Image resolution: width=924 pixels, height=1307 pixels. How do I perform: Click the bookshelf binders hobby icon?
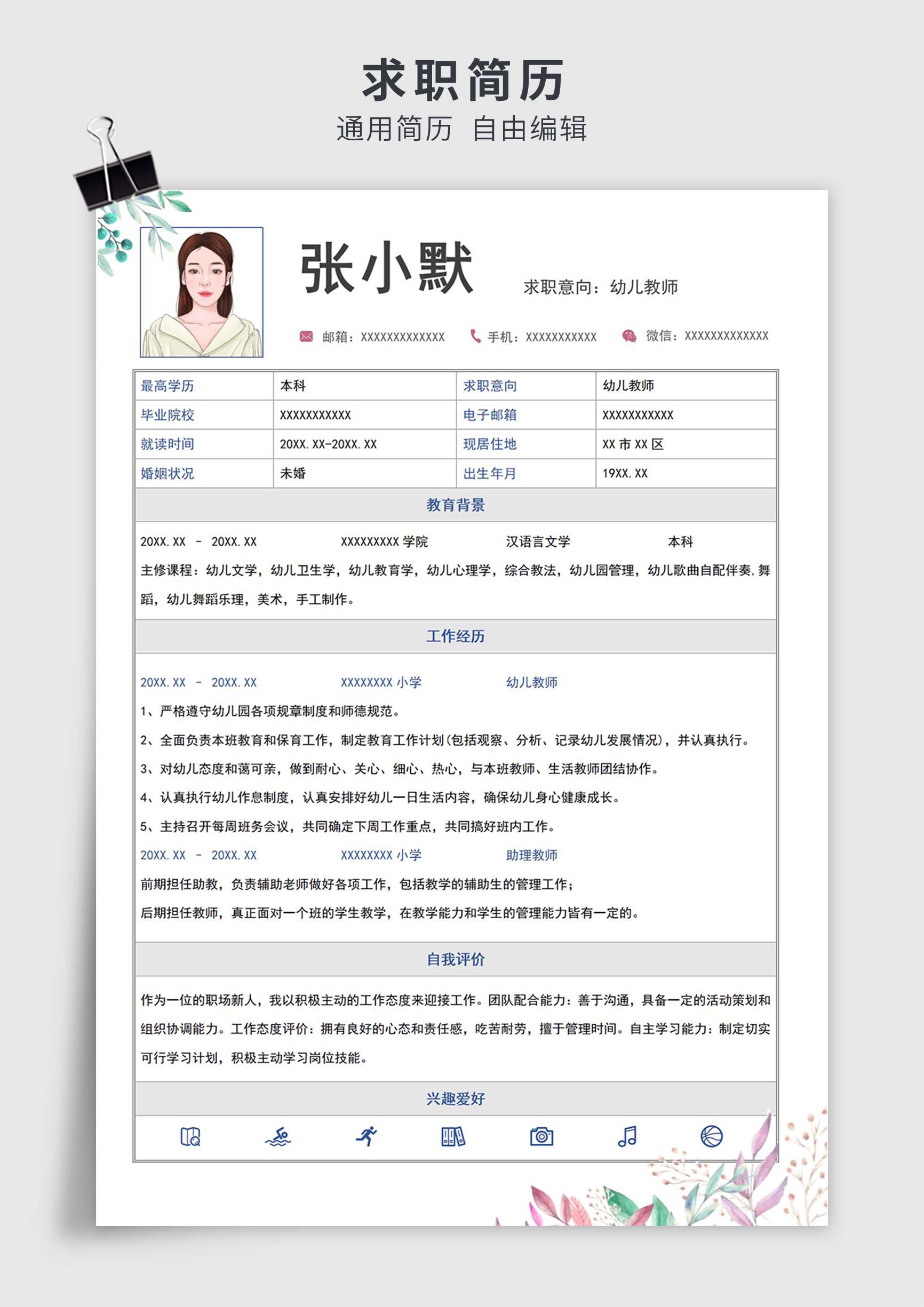point(453,1136)
